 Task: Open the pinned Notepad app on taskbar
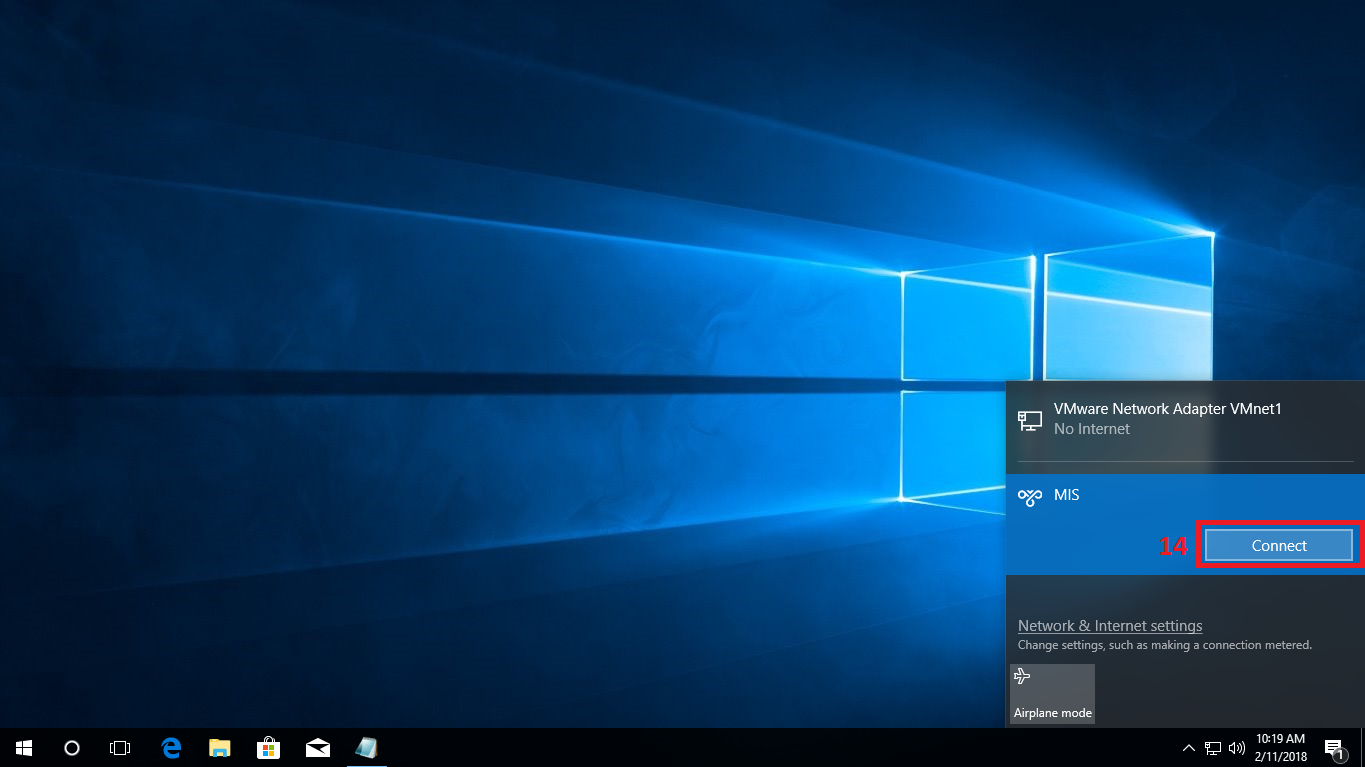pyautogui.click(x=366, y=747)
